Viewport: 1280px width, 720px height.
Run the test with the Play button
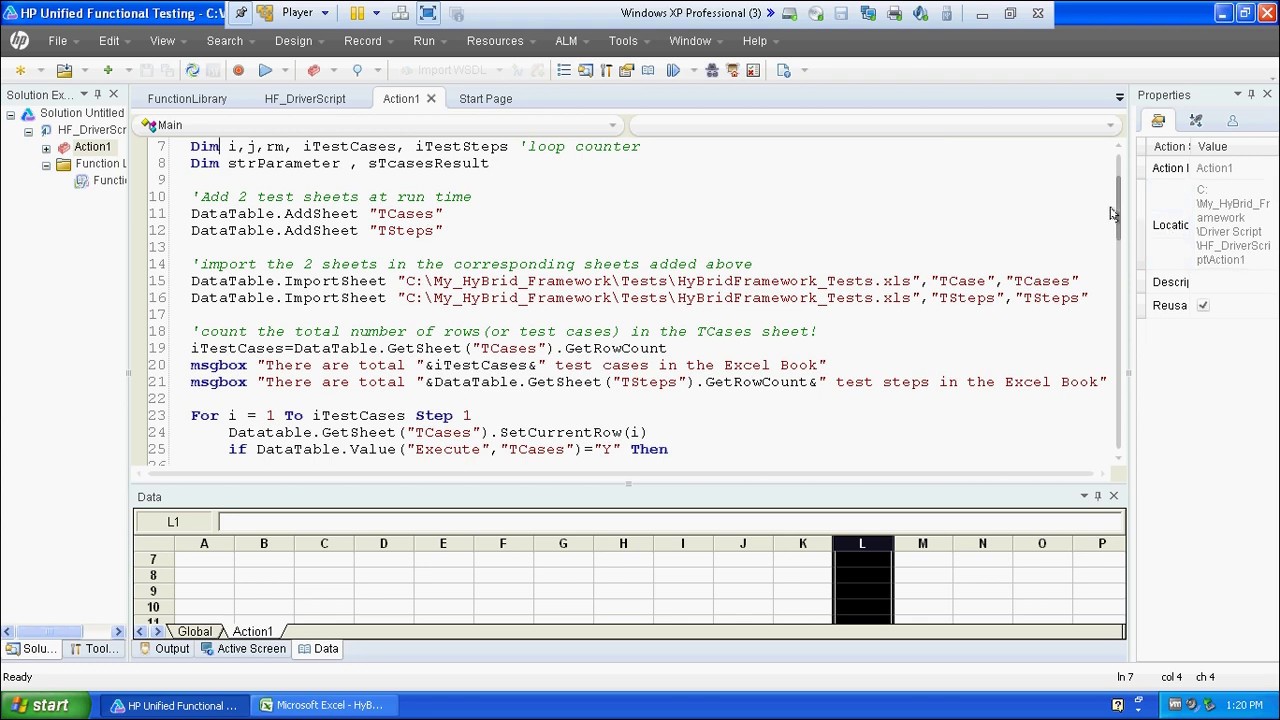click(x=265, y=70)
